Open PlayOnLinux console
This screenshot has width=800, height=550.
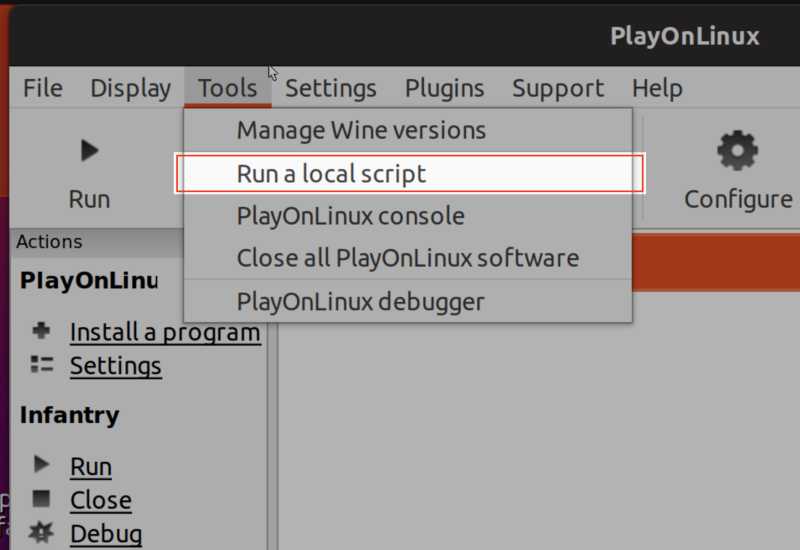click(408, 216)
